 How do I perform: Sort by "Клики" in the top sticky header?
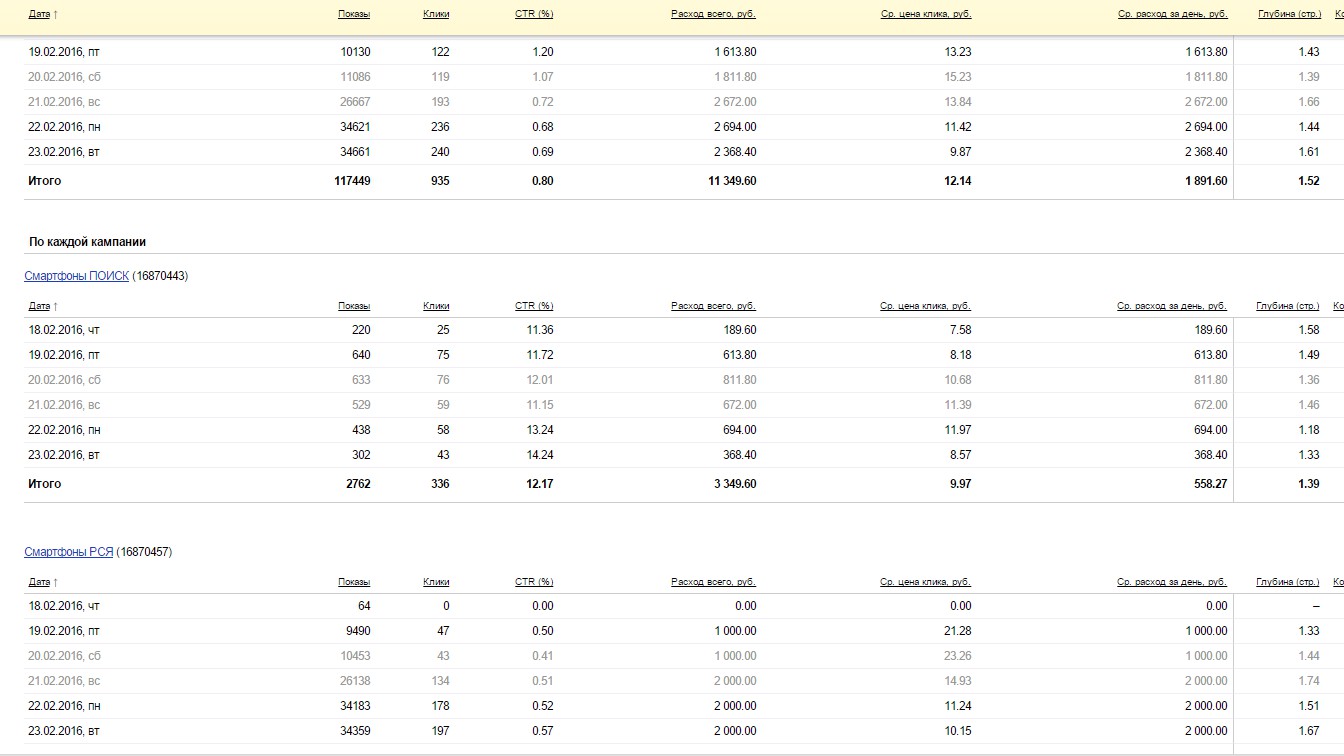436,15
